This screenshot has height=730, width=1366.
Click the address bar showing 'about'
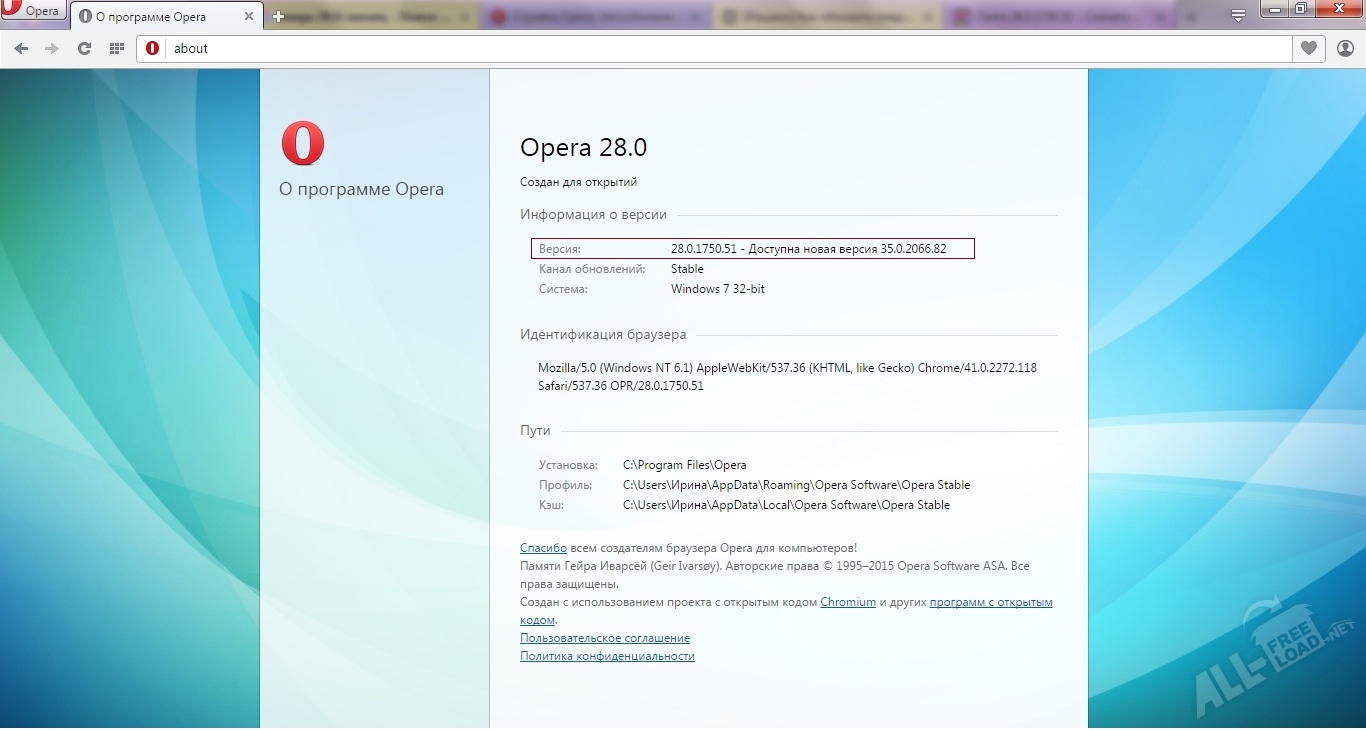(x=700, y=48)
